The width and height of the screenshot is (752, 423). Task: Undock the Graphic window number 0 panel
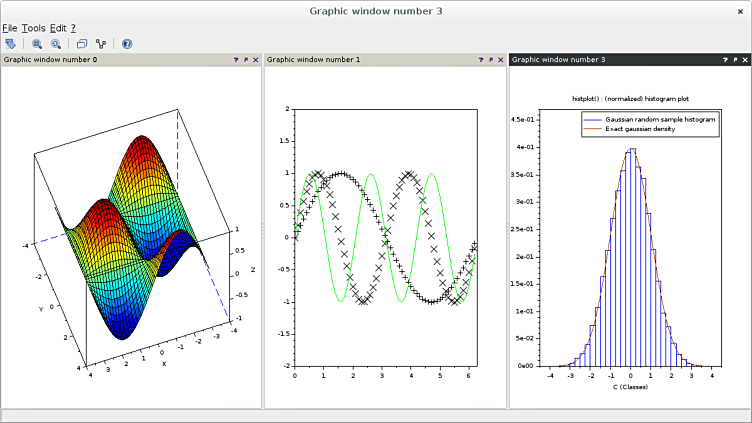pos(246,60)
